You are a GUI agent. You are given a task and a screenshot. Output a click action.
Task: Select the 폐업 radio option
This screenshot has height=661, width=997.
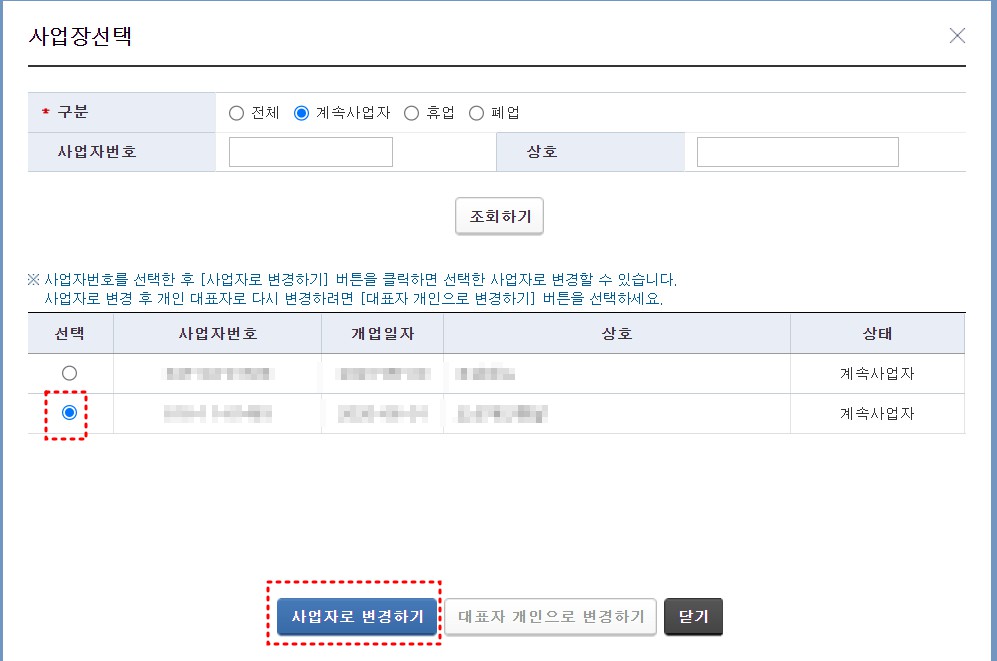[477, 112]
